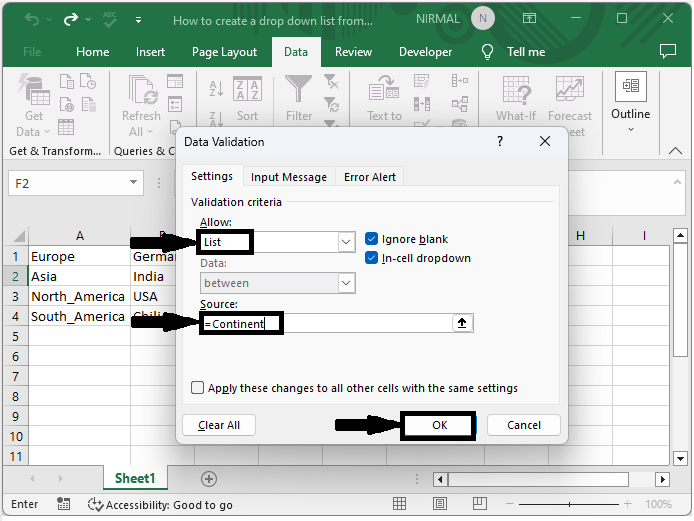Open Customize Quick Access Toolbar menu
This screenshot has height=521, width=694.
pyautogui.click(x=139, y=20)
